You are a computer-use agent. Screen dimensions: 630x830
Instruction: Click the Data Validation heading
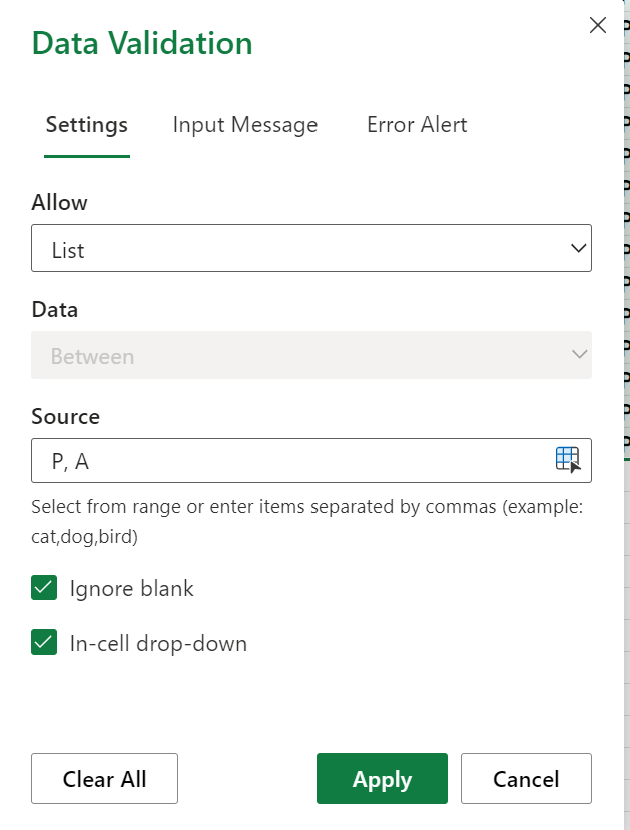(x=142, y=43)
